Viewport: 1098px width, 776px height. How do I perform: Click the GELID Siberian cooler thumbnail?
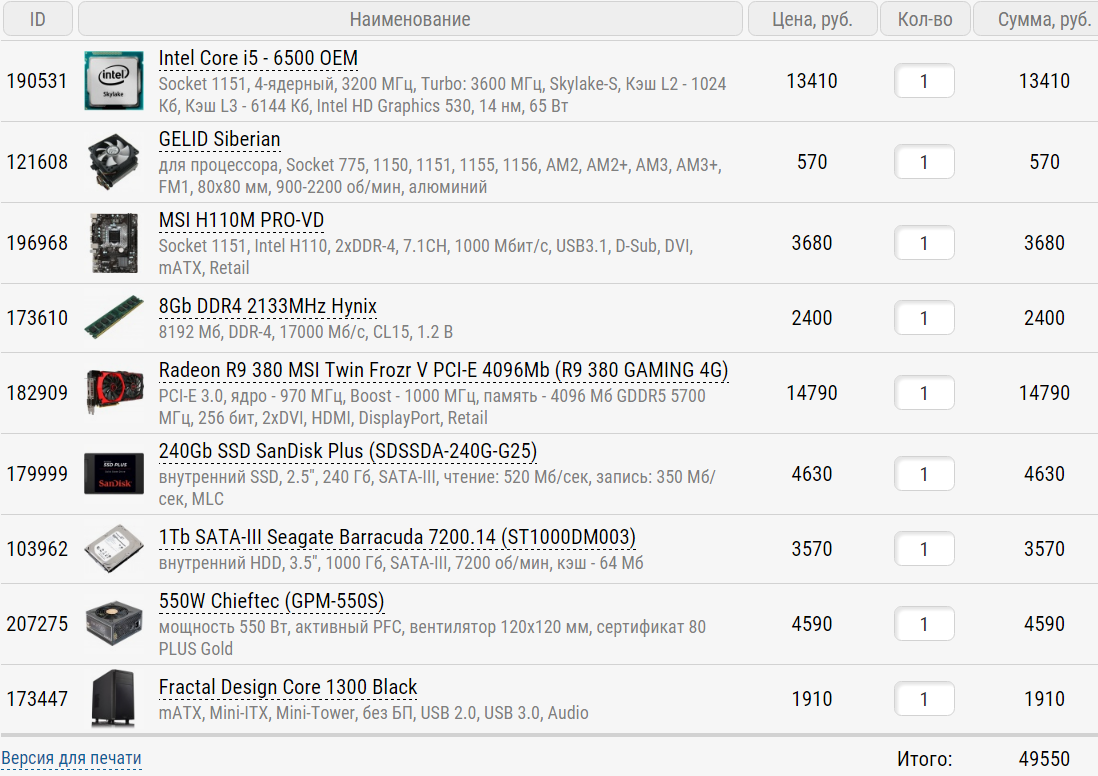[114, 162]
